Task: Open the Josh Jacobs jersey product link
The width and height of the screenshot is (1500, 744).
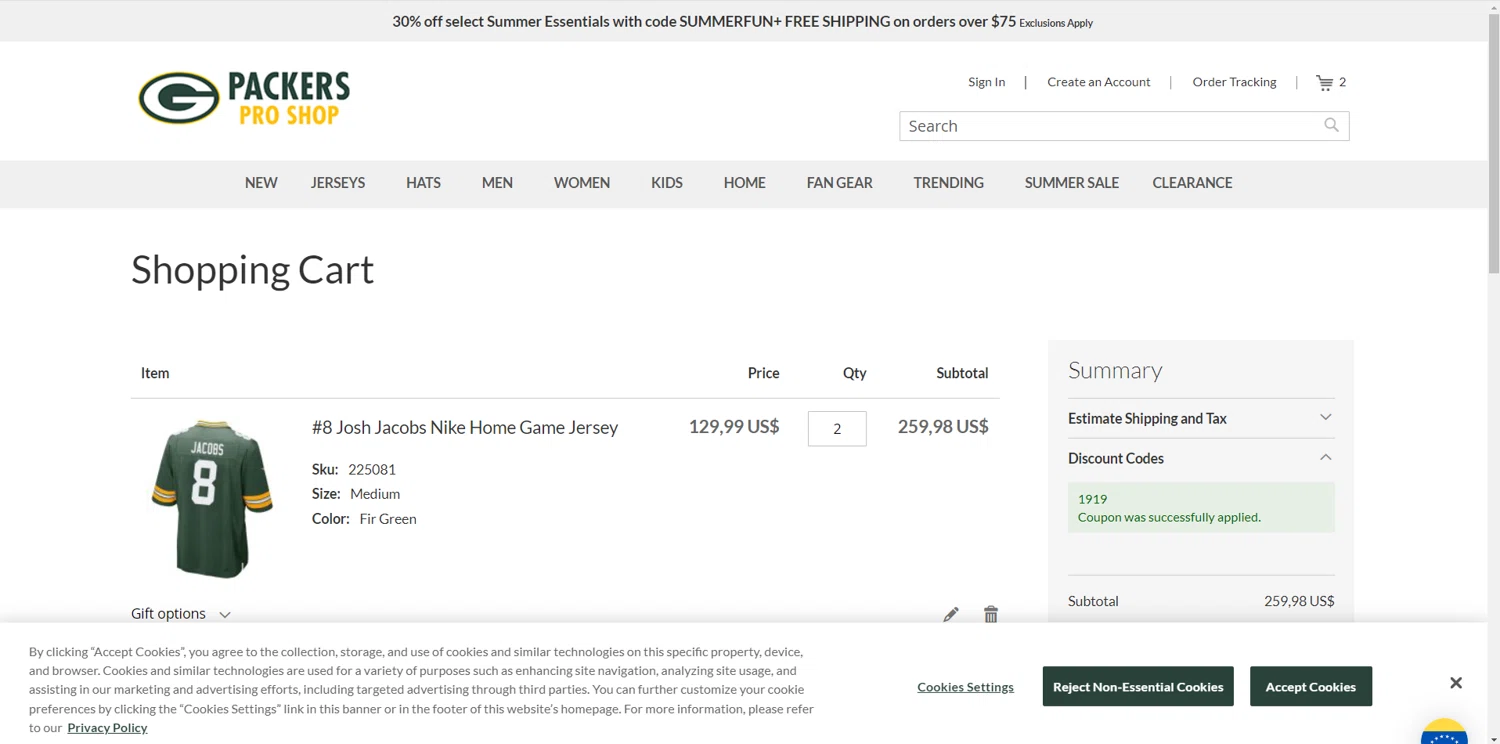Action: pyautogui.click(x=465, y=427)
